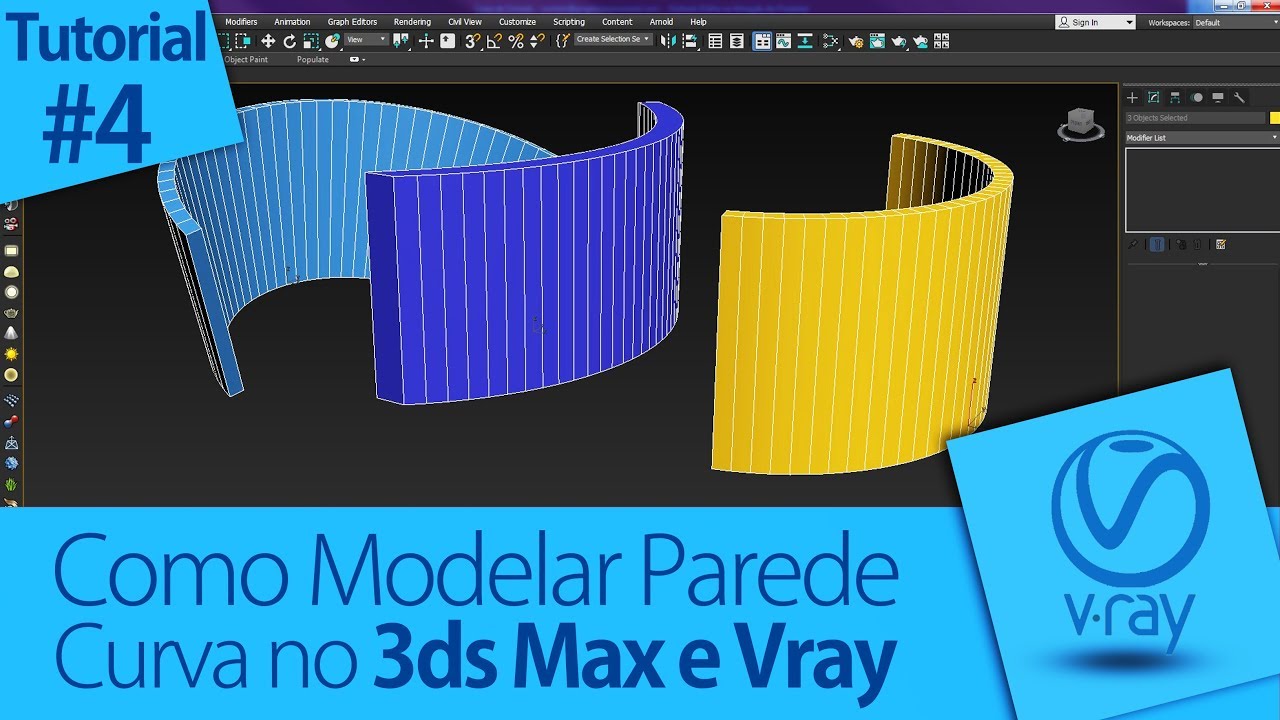Open the Create Selection Set dropdown
This screenshot has height=720, width=1280.
coord(613,40)
